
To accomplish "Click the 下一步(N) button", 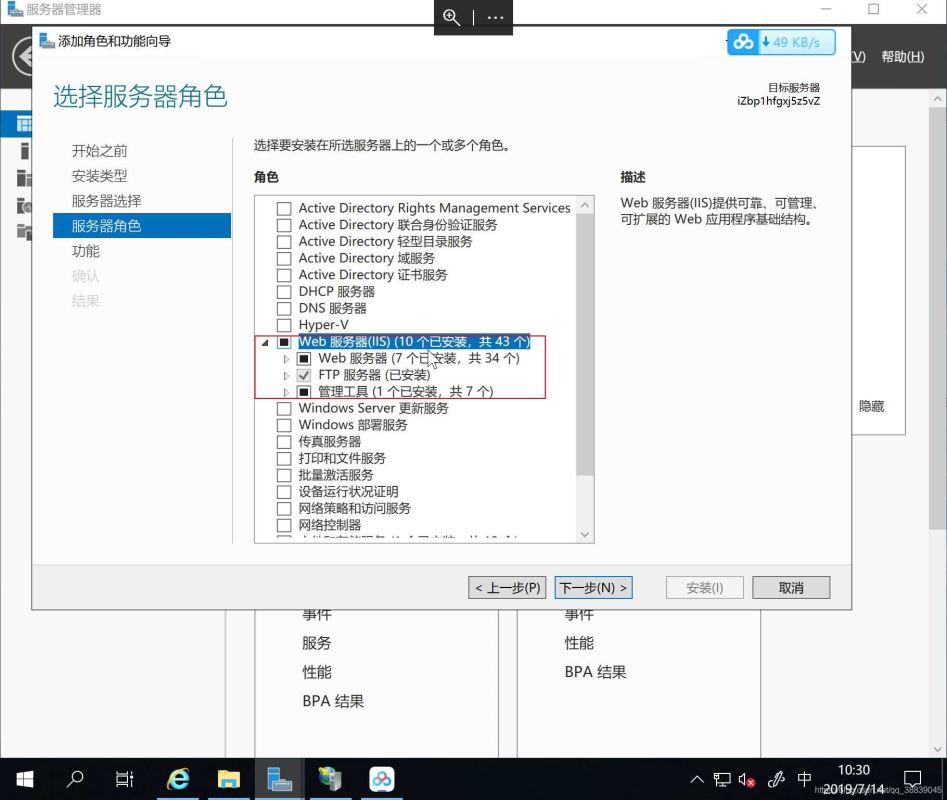I will [x=593, y=587].
